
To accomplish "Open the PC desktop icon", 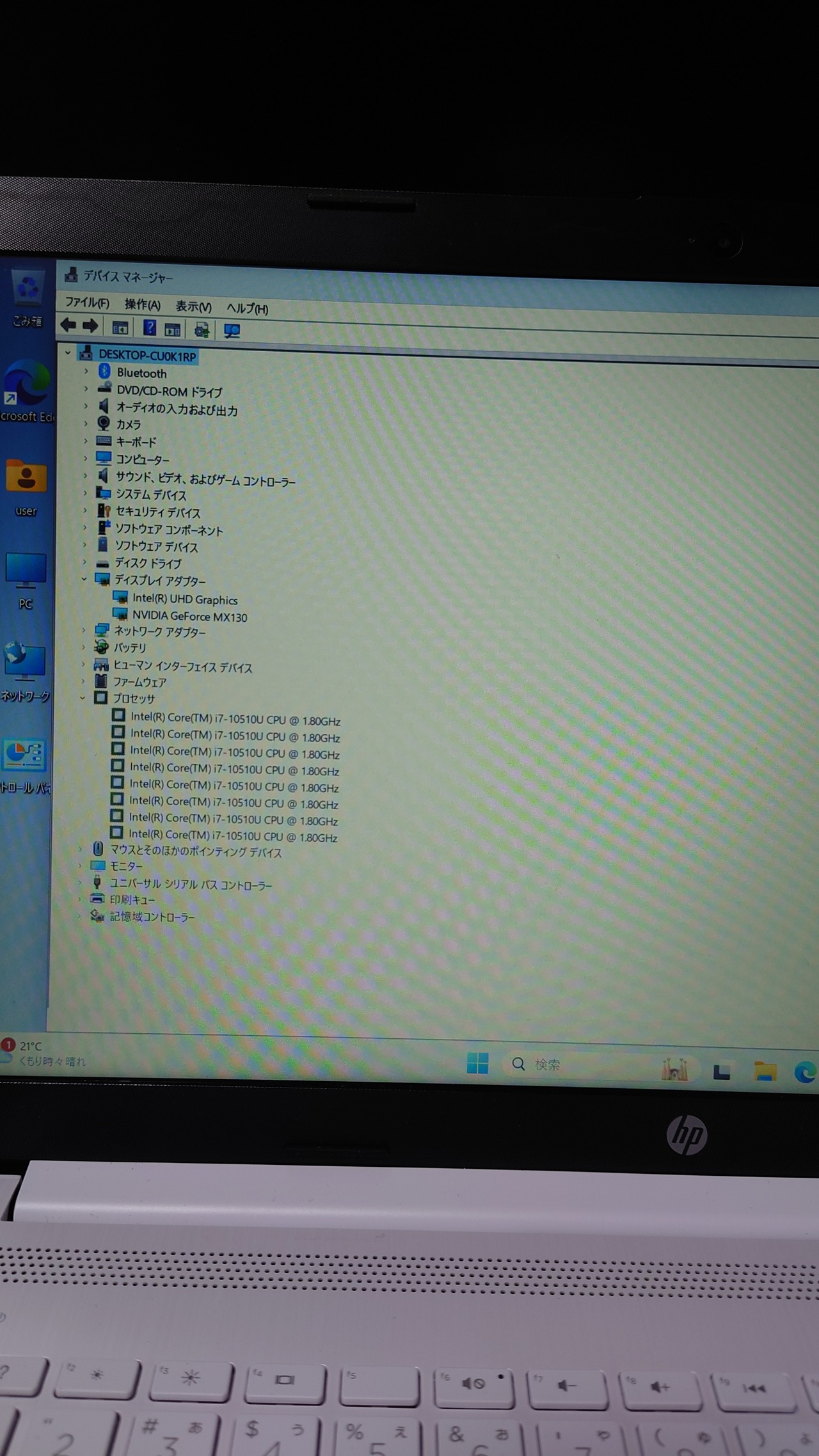I will (26, 582).
